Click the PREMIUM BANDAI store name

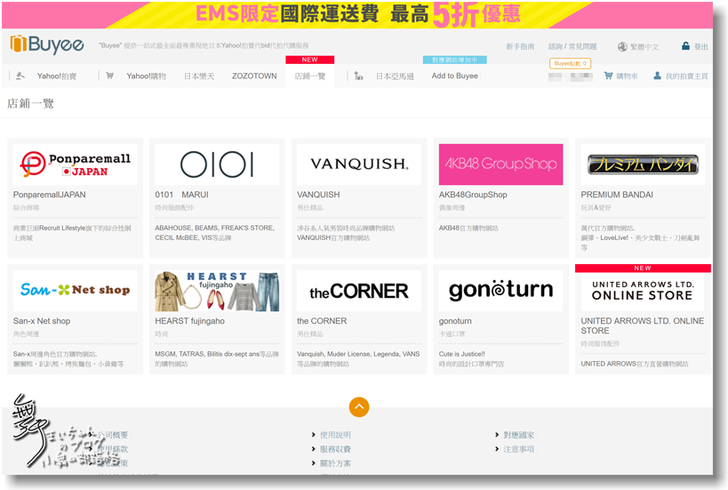pyautogui.click(x=617, y=195)
